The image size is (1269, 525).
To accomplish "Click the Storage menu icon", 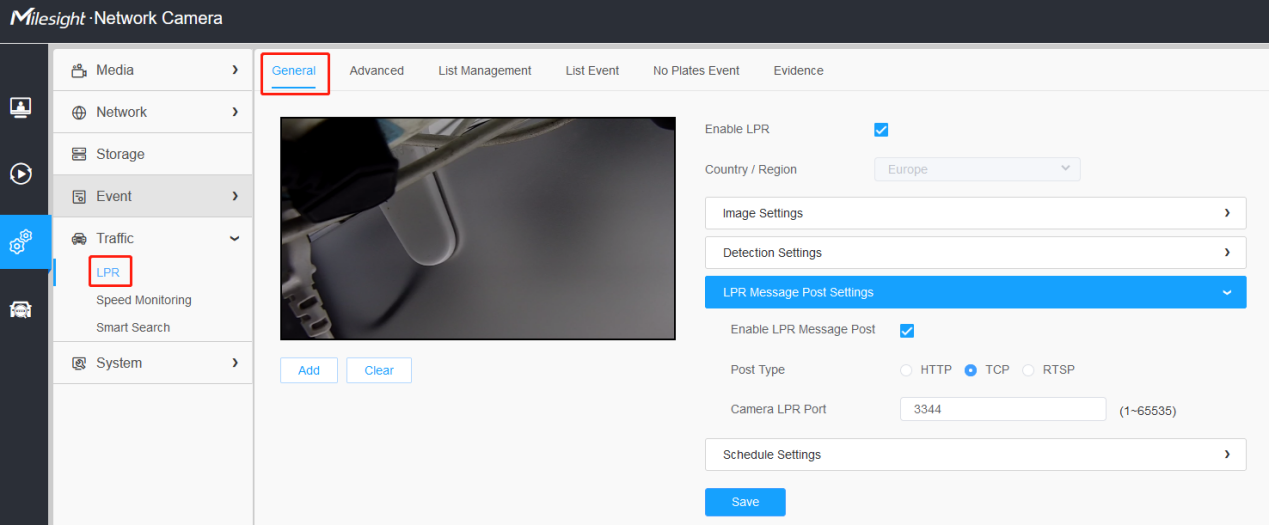I will 79,154.
